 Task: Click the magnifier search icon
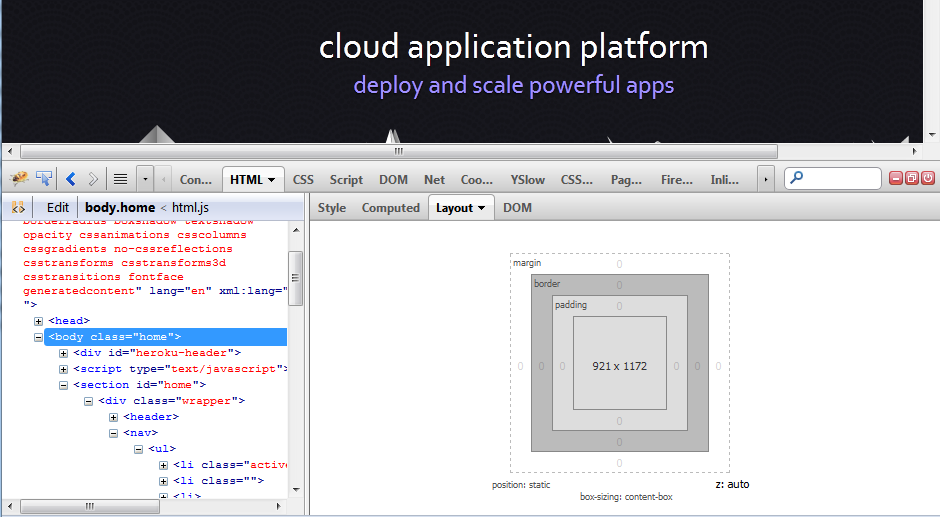pyautogui.click(x=796, y=178)
